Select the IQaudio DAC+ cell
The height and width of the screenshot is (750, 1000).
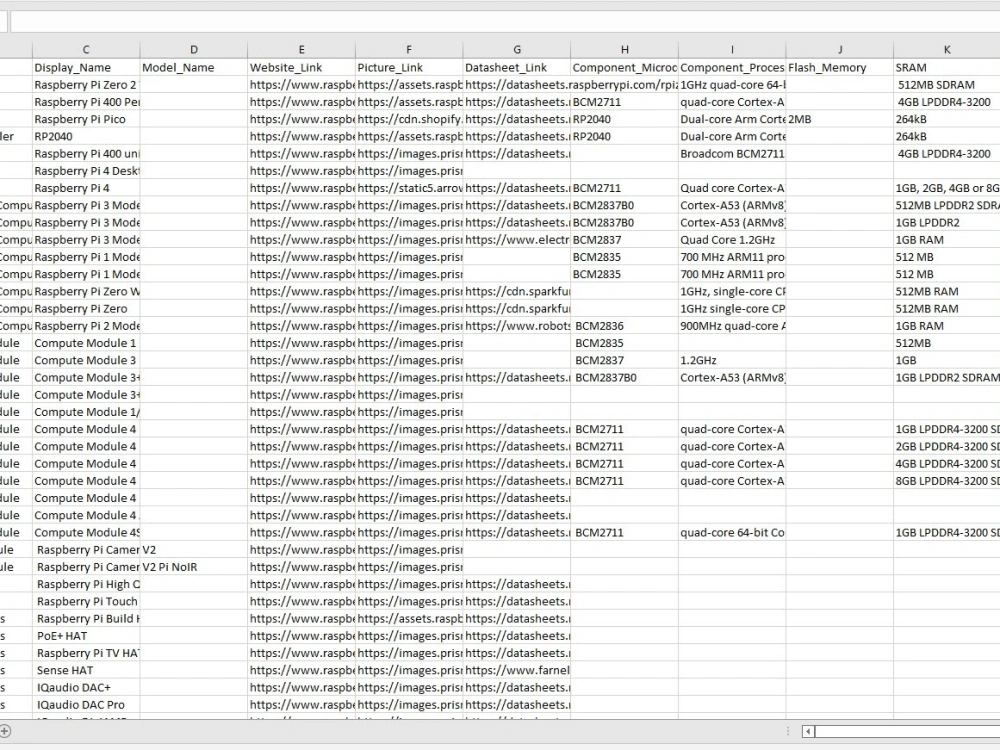click(x=86, y=688)
